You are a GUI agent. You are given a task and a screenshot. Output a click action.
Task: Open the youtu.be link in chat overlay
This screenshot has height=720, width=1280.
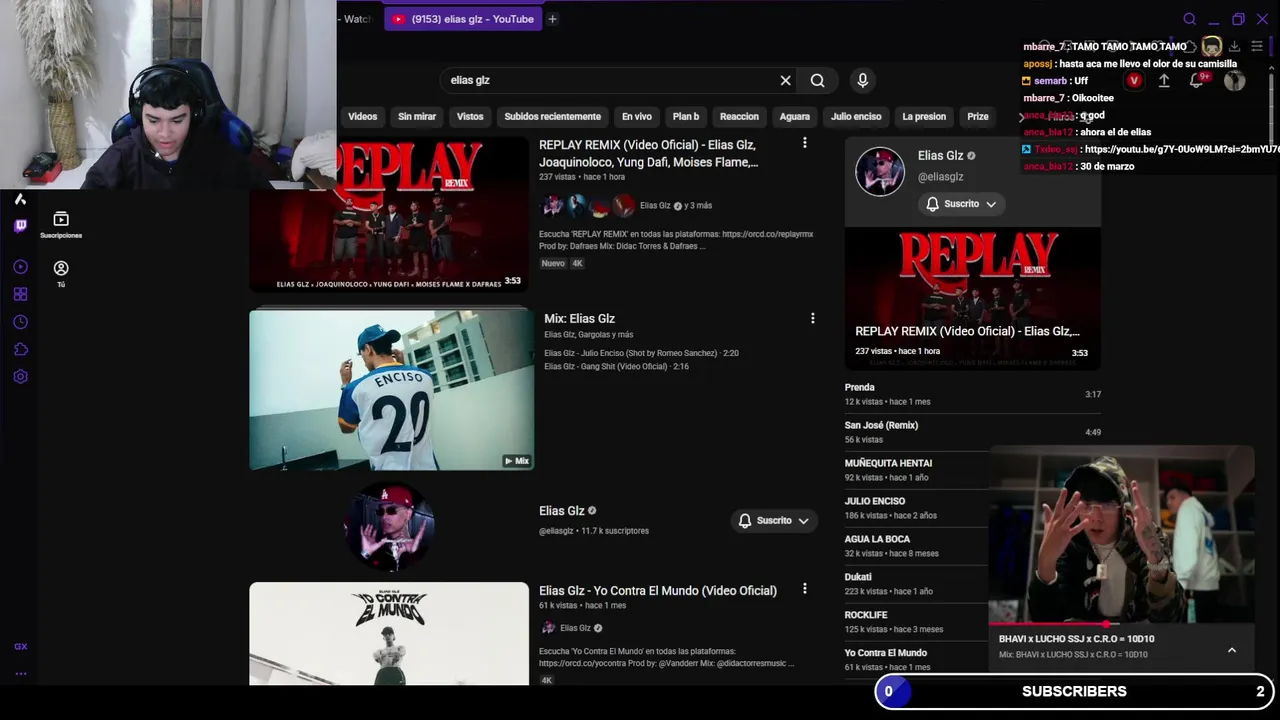click(1181, 149)
